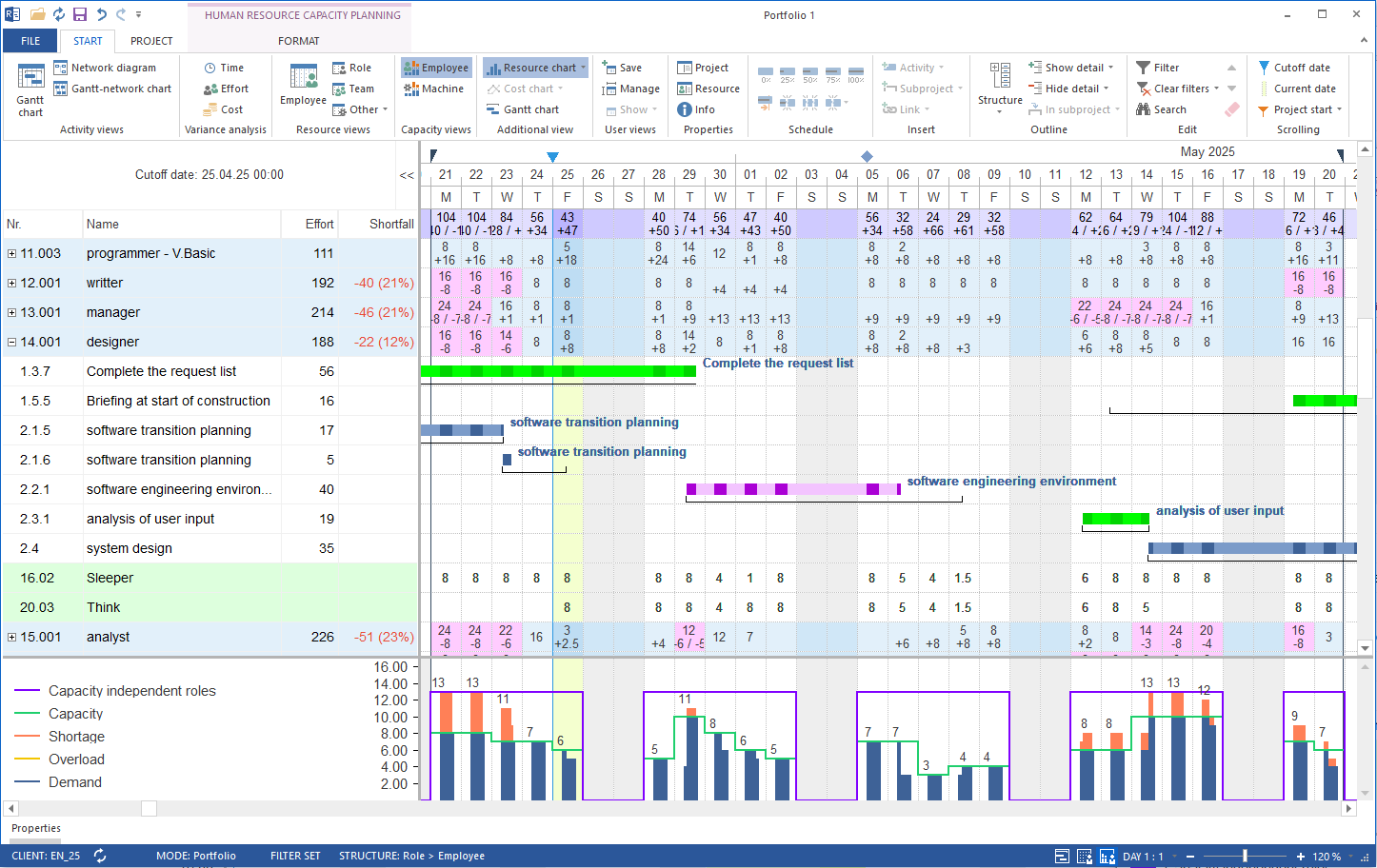The width and height of the screenshot is (1377, 868).
Task: Click the Clear filters icon
Action: click(x=1144, y=89)
